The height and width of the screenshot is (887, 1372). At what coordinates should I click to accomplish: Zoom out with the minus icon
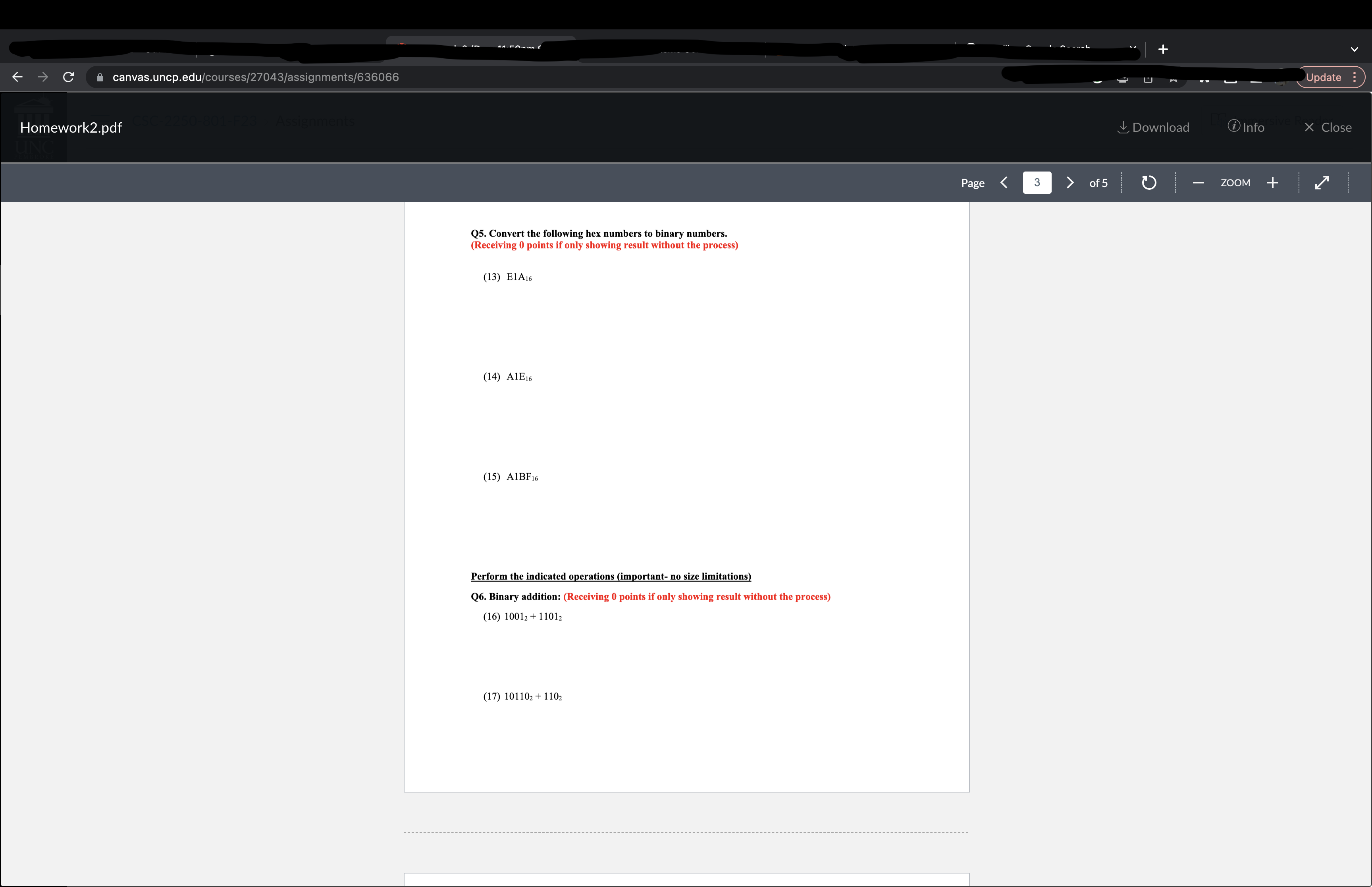click(1198, 183)
